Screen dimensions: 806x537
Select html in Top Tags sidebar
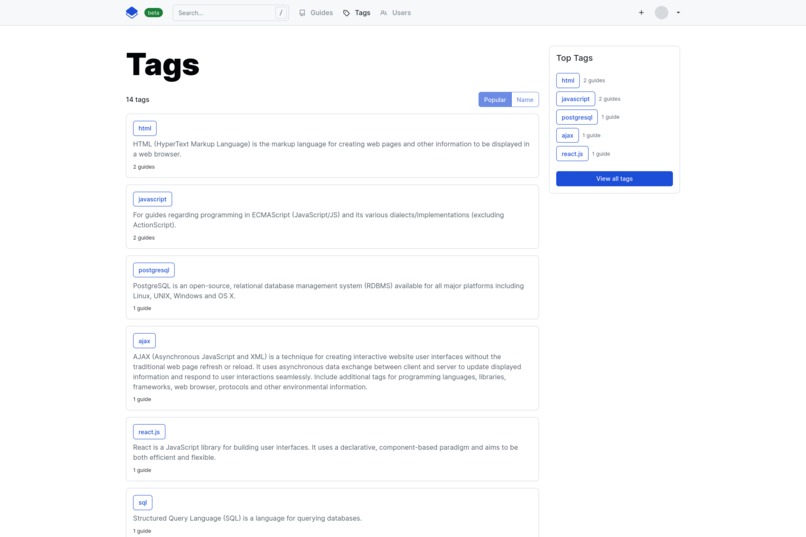[x=568, y=81]
